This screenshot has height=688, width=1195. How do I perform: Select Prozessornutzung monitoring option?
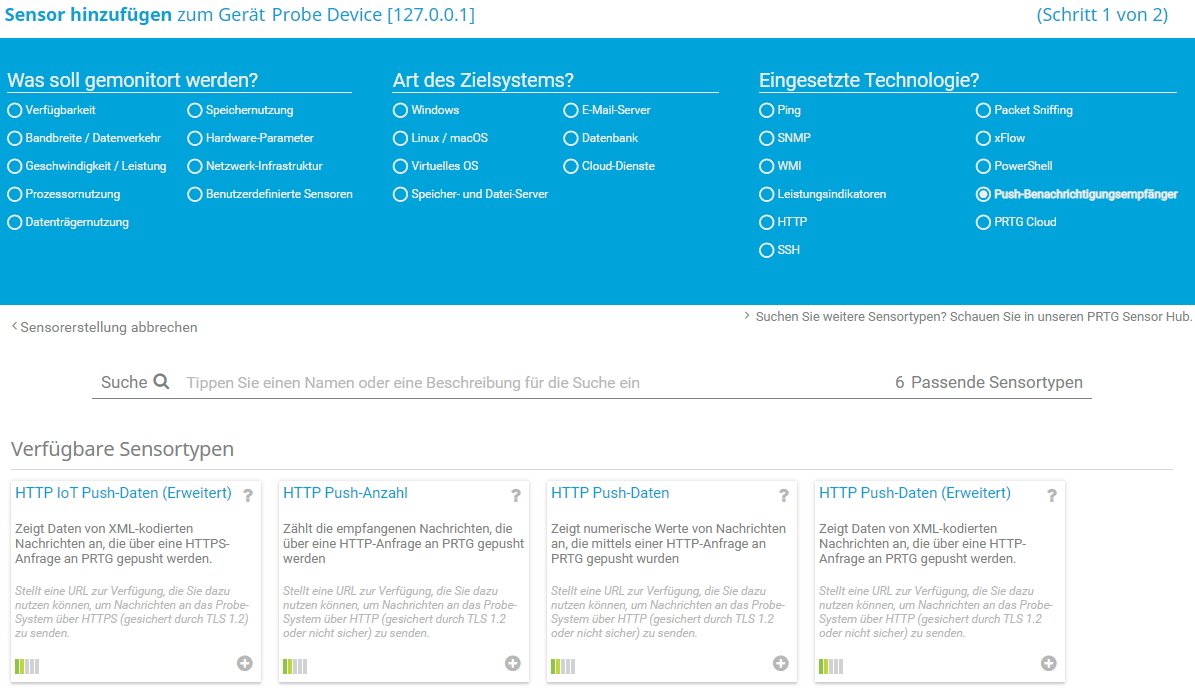pyautogui.click(x=15, y=194)
